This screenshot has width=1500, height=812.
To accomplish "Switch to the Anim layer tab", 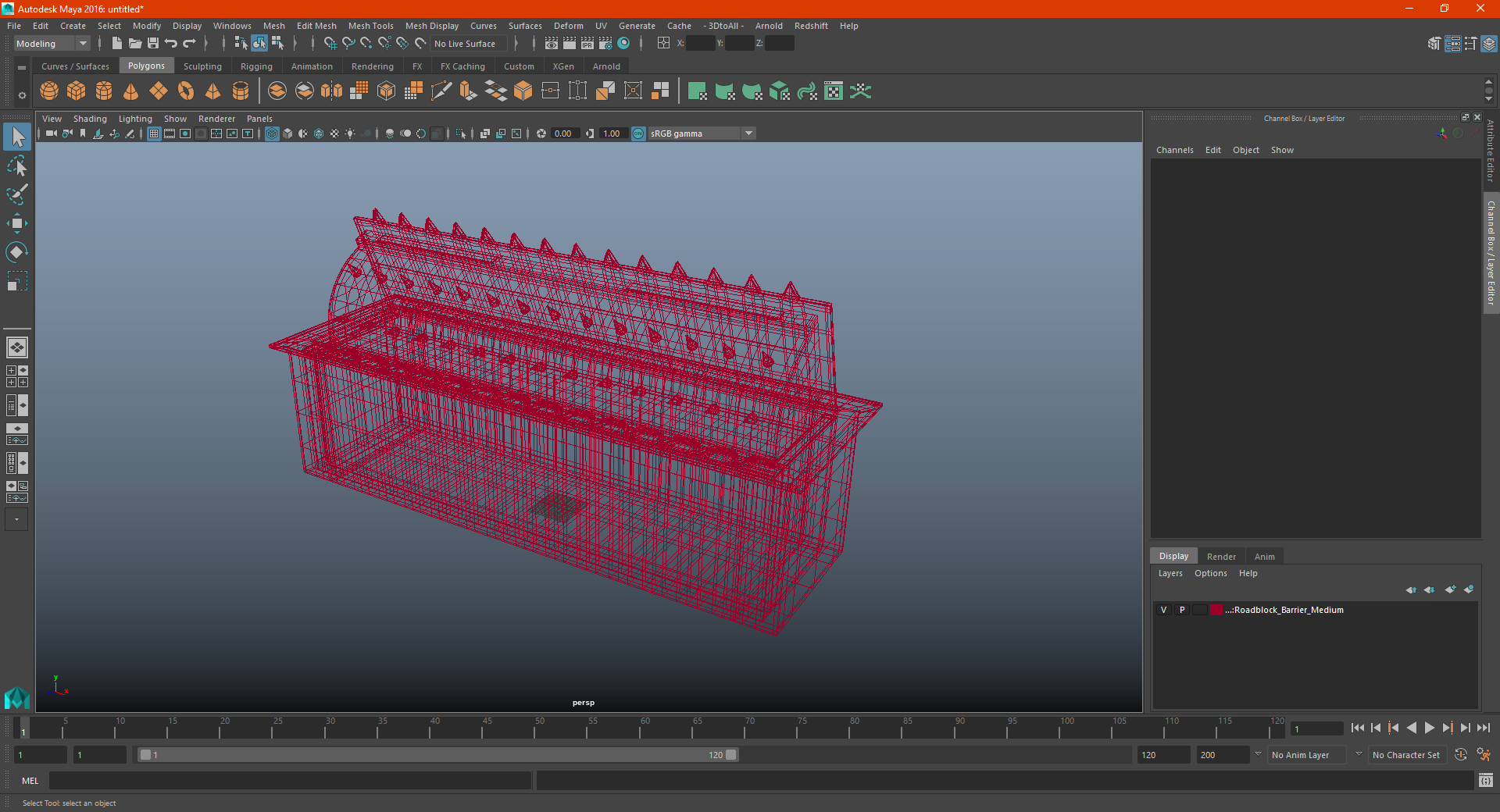I will [x=1264, y=557].
